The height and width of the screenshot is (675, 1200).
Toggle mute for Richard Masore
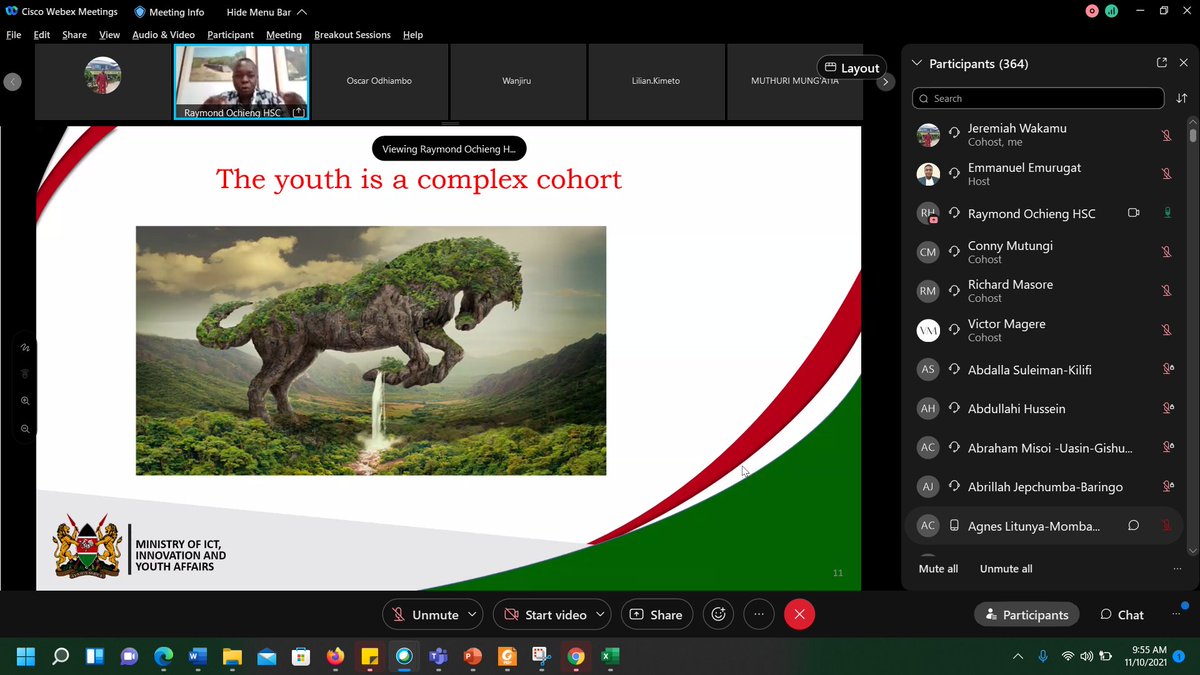pyautogui.click(x=1166, y=291)
